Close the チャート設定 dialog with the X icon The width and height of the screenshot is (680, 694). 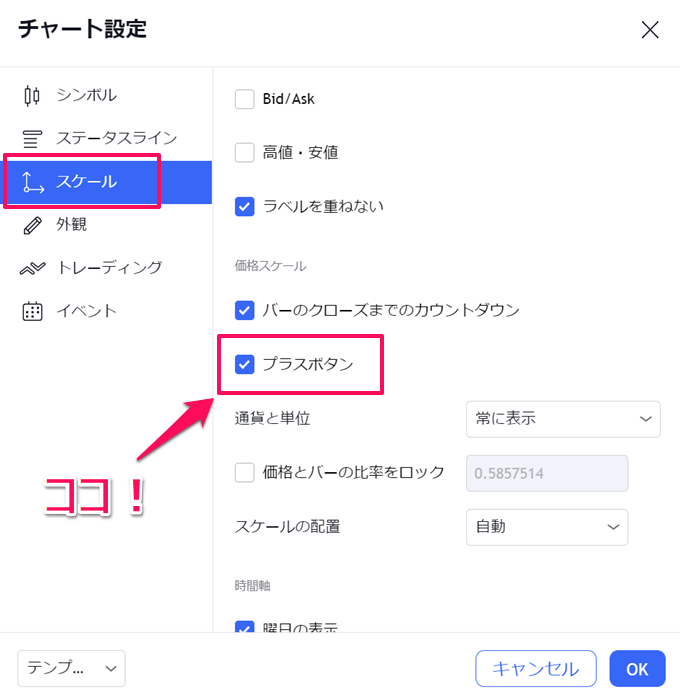tap(650, 30)
